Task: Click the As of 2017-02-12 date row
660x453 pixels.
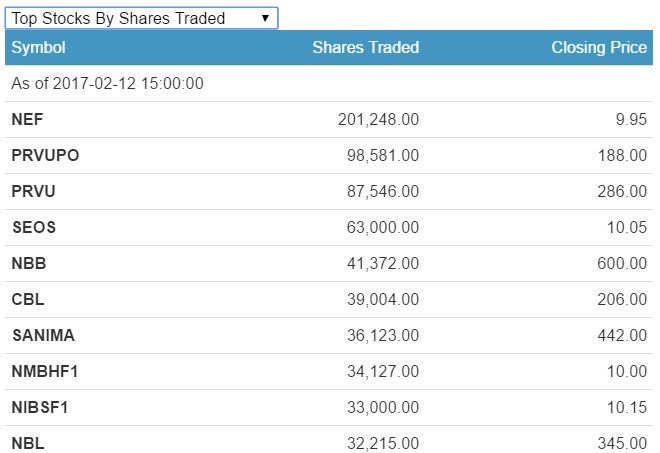Action: coord(107,83)
